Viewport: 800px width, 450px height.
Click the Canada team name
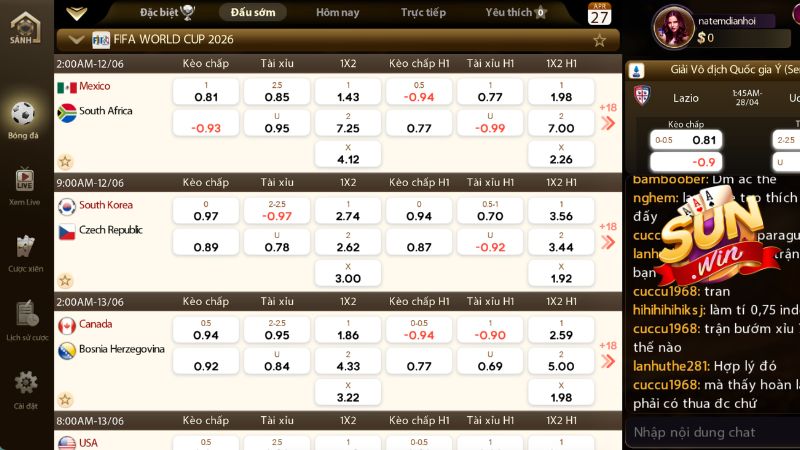tap(95, 324)
